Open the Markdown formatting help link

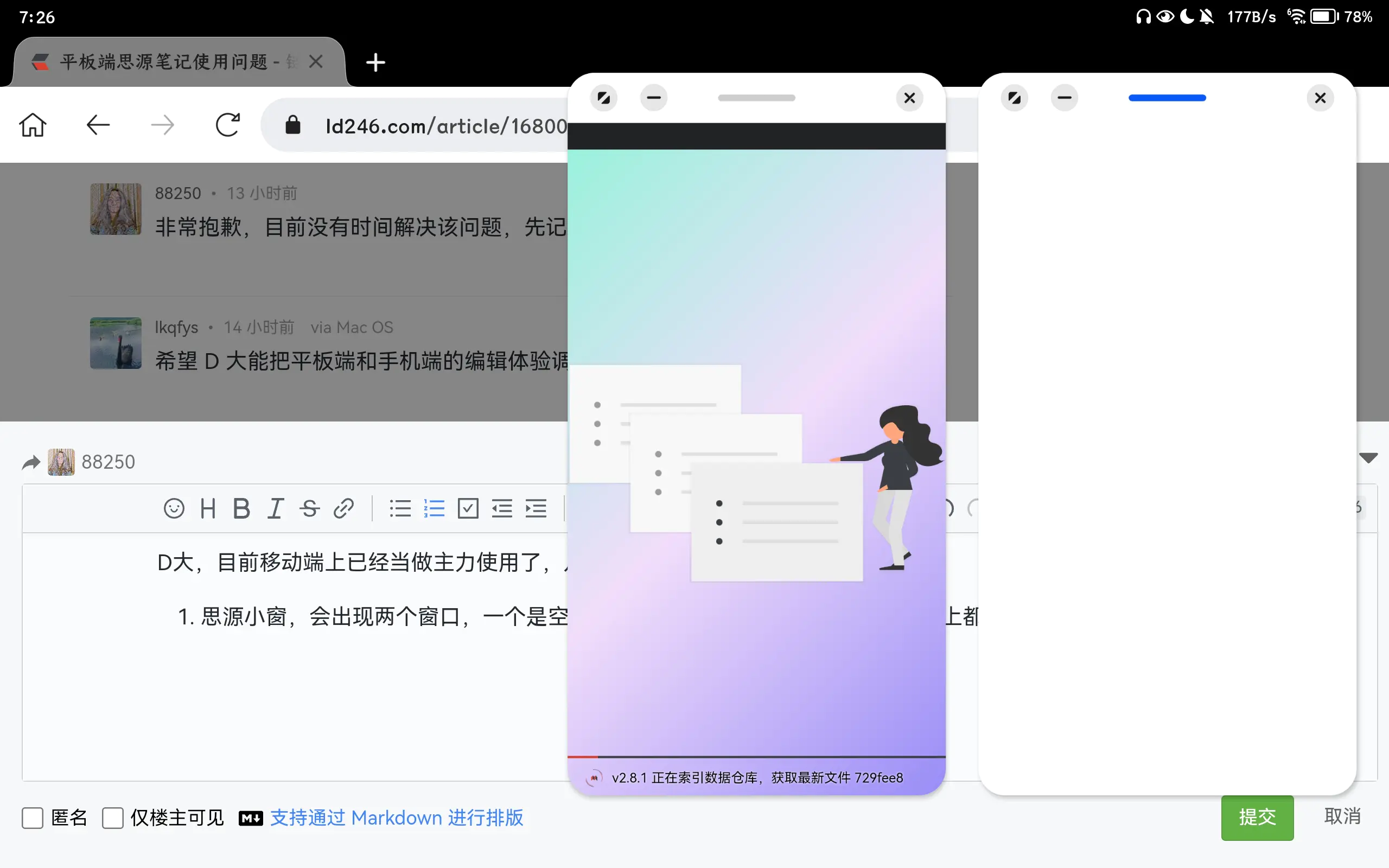pyautogui.click(x=396, y=818)
